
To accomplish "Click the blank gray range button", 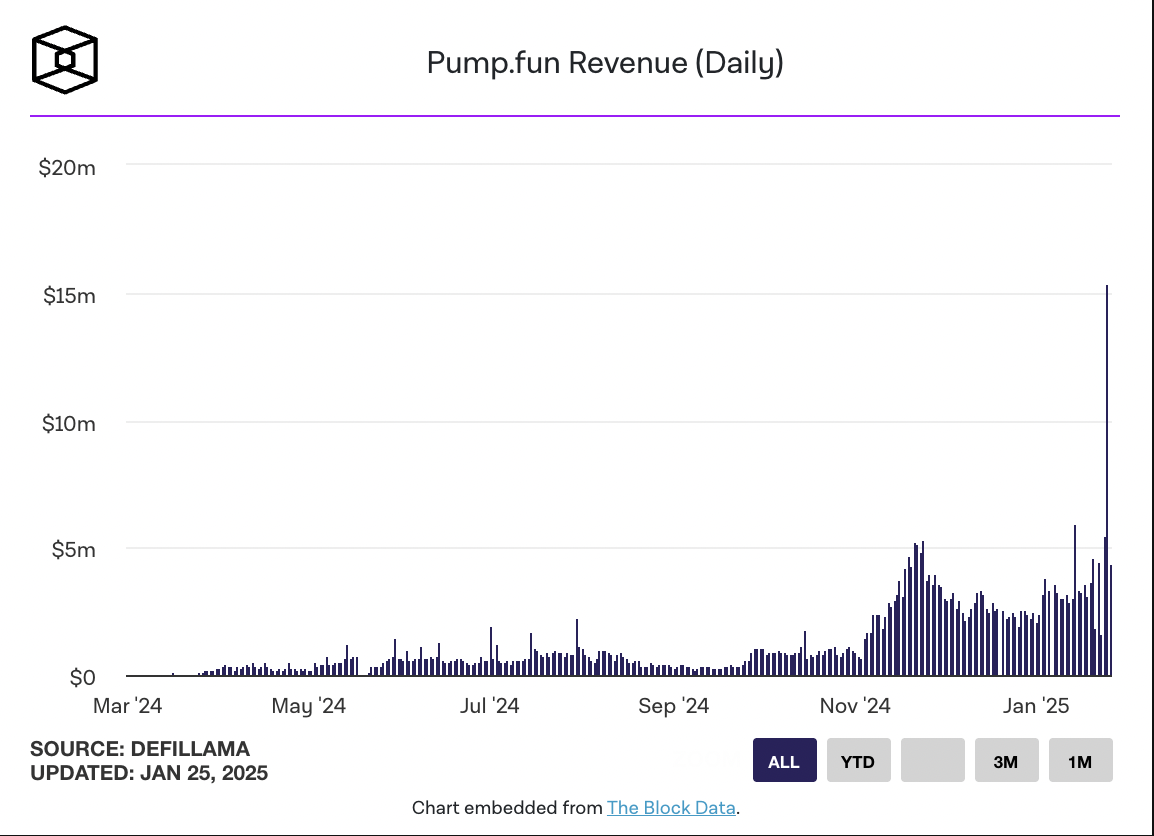I will tap(932, 761).
